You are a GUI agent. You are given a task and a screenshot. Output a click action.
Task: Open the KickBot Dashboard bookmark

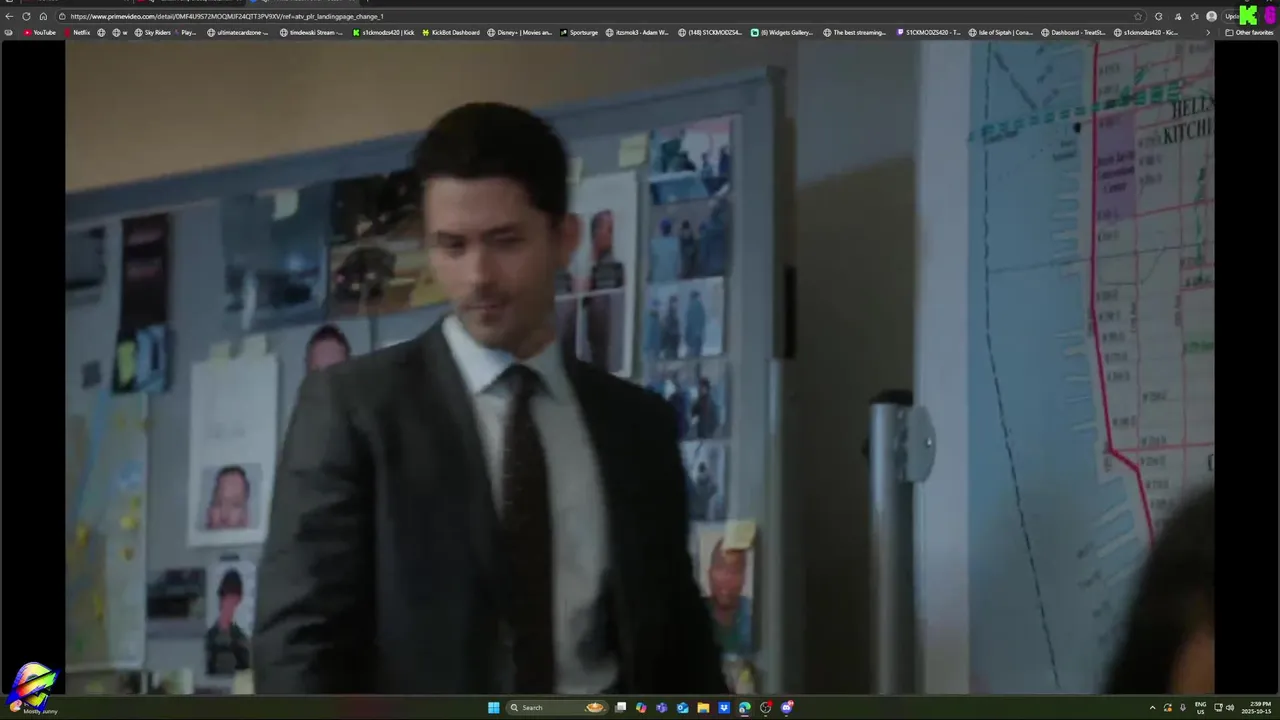[x=451, y=32]
